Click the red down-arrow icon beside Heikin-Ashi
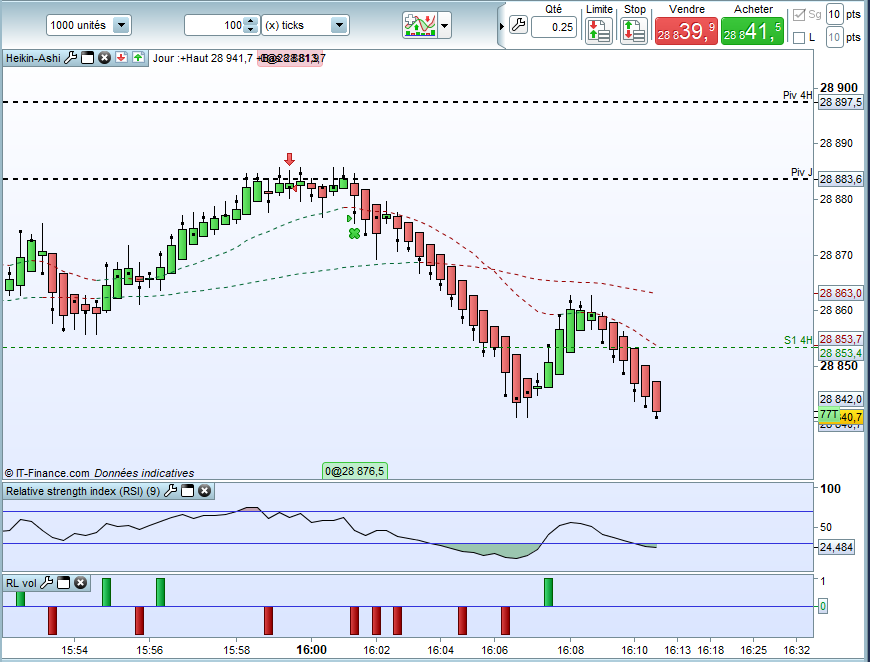Screen dimensions: 870x662 (x=122, y=58)
